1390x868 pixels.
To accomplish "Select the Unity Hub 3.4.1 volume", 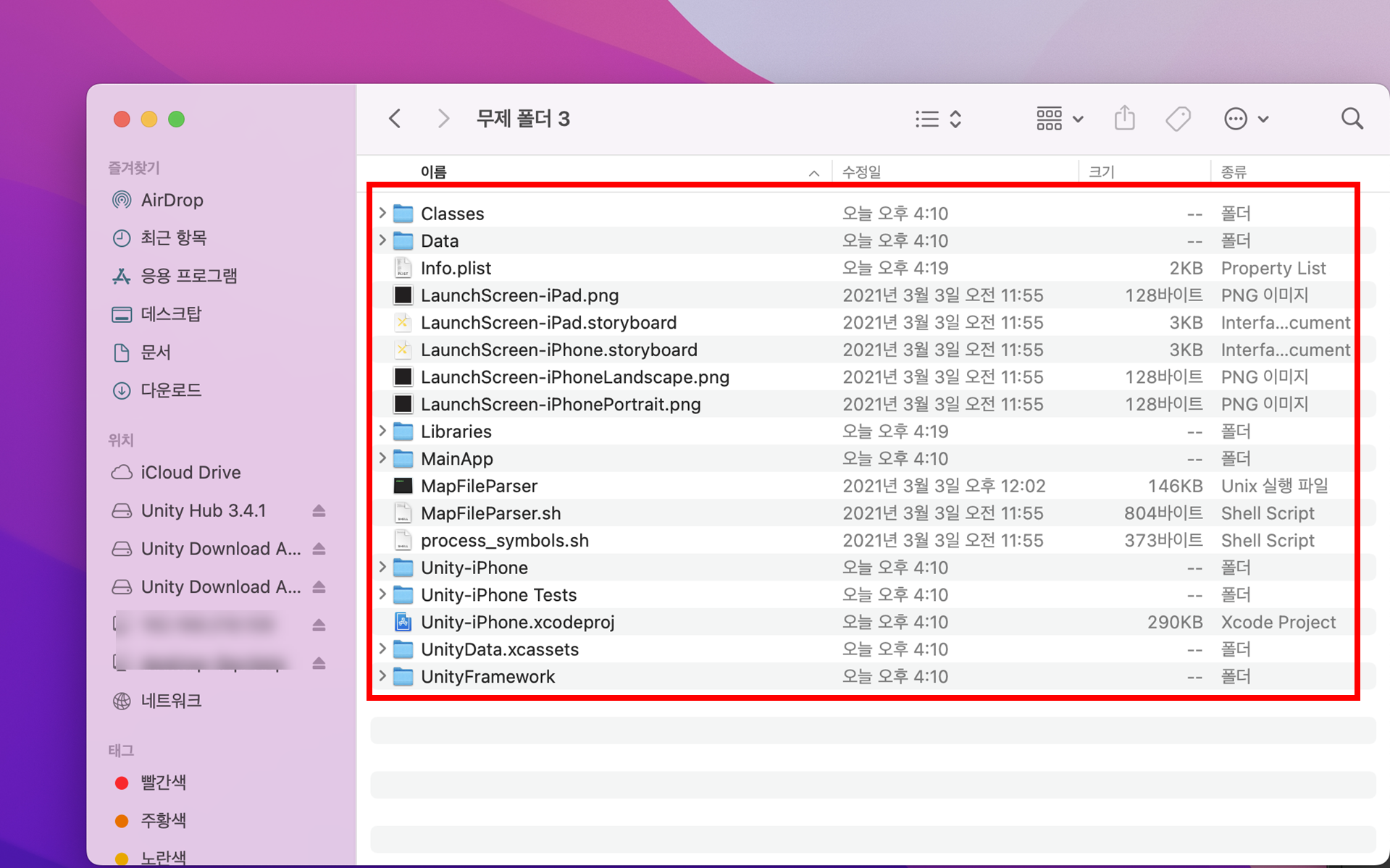I will pyautogui.click(x=204, y=510).
